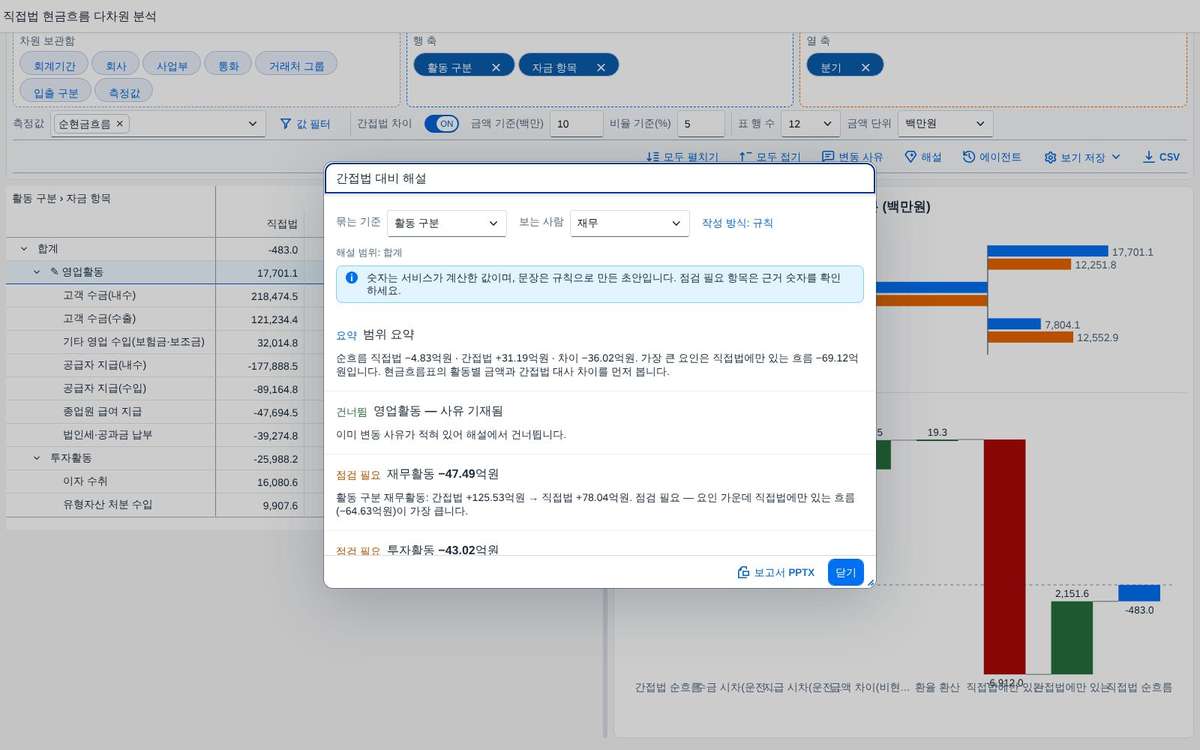Click the 영업활동 — 사유 기재됨 heading
The width and height of the screenshot is (1200, 750).
click(x=438, y=410)
